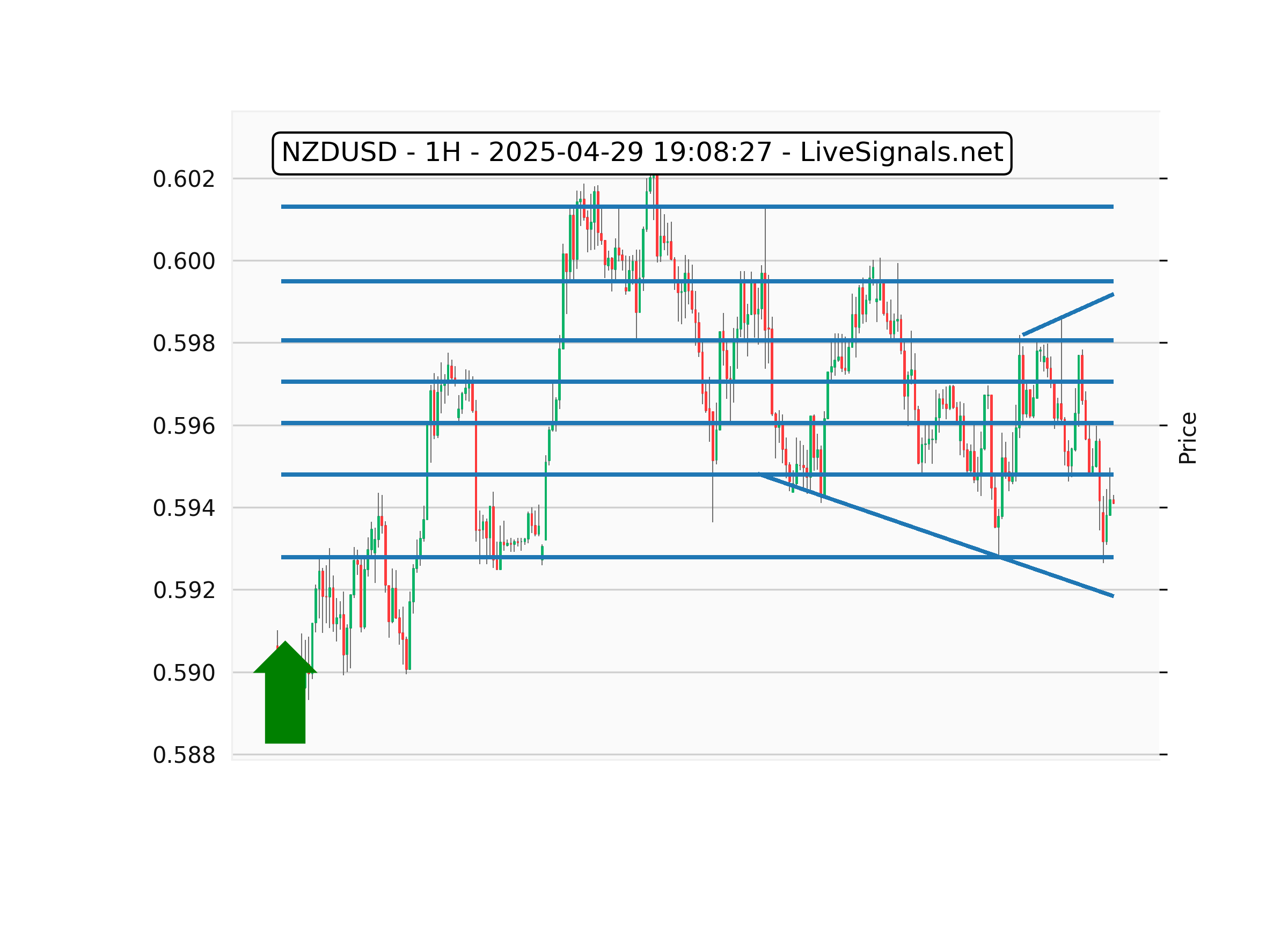Click the vertical Price axis title
The image size is (1288, 926).
pyautogui.click(x=1188, y=439)
